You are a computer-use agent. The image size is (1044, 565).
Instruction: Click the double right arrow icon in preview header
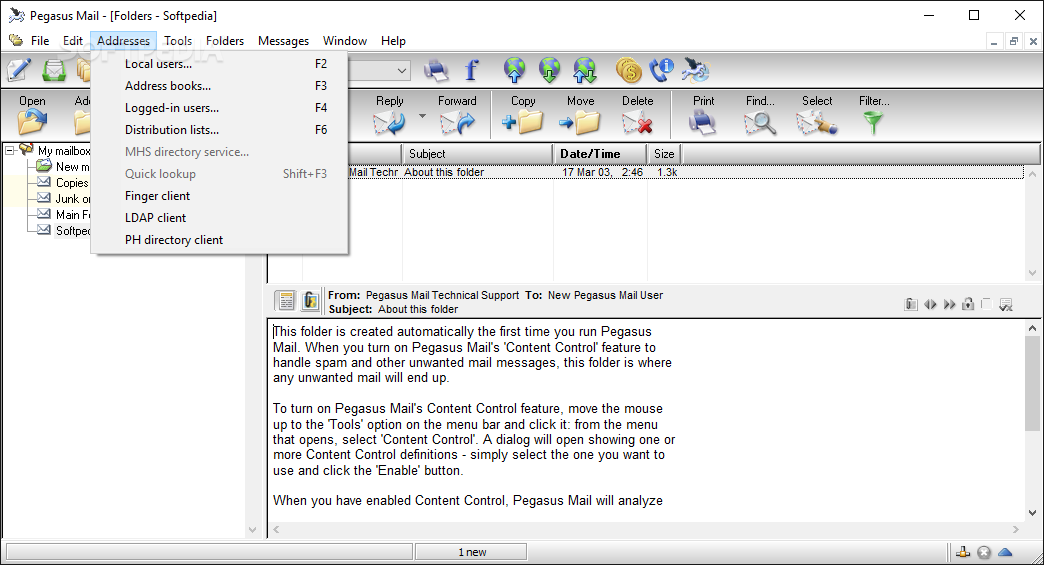pos(949,304)
